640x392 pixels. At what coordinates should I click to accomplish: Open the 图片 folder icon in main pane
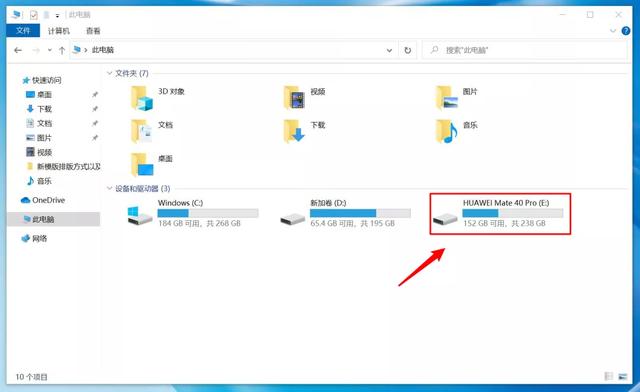(447, 98)
